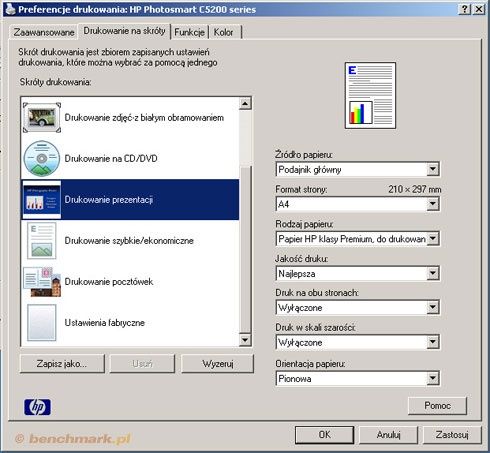Close the print preferences dialog
The width and height of the screenshot is (490, 453).
(479, 9)
